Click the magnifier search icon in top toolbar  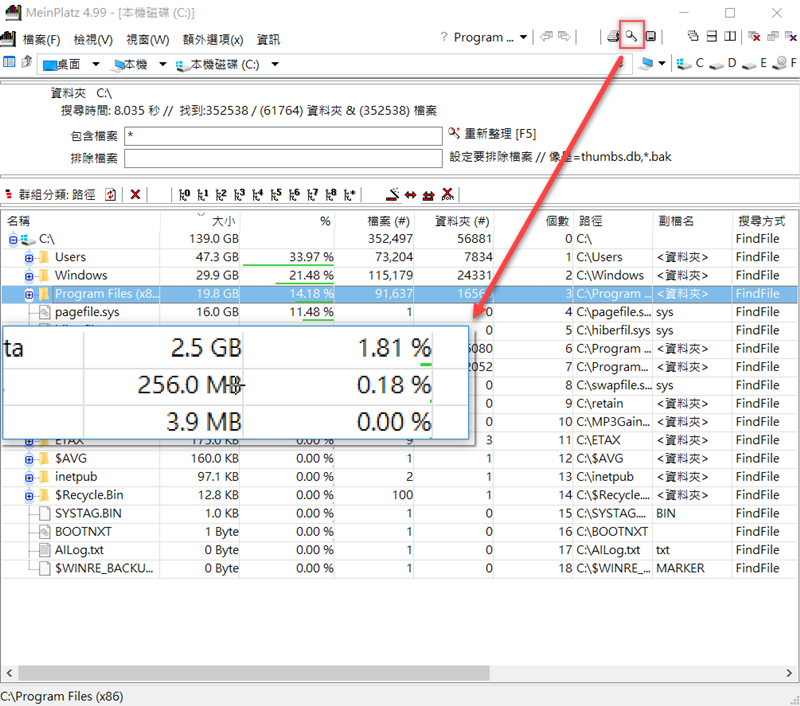coord(631,37)
